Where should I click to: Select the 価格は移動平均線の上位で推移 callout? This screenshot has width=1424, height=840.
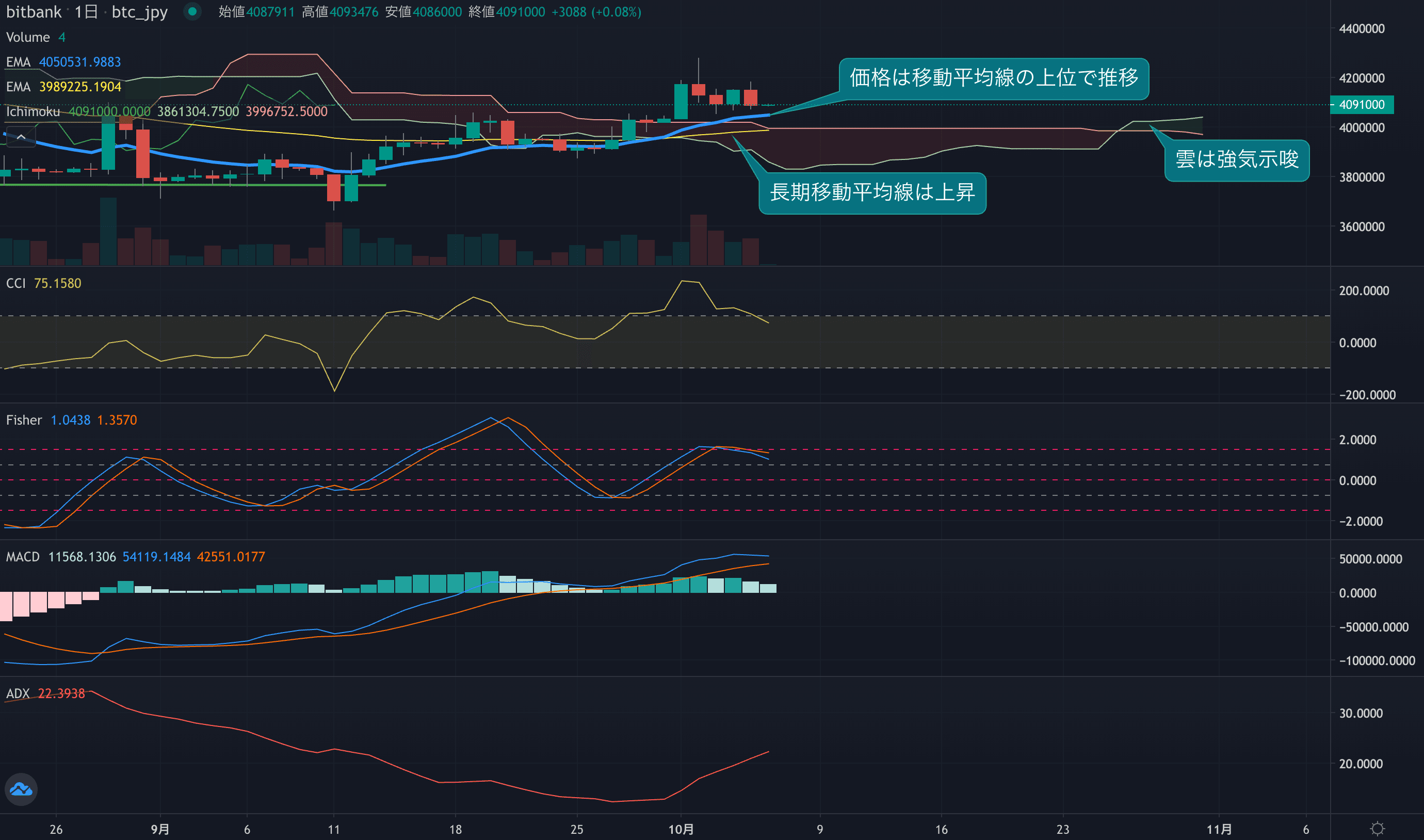pos(993,78)
